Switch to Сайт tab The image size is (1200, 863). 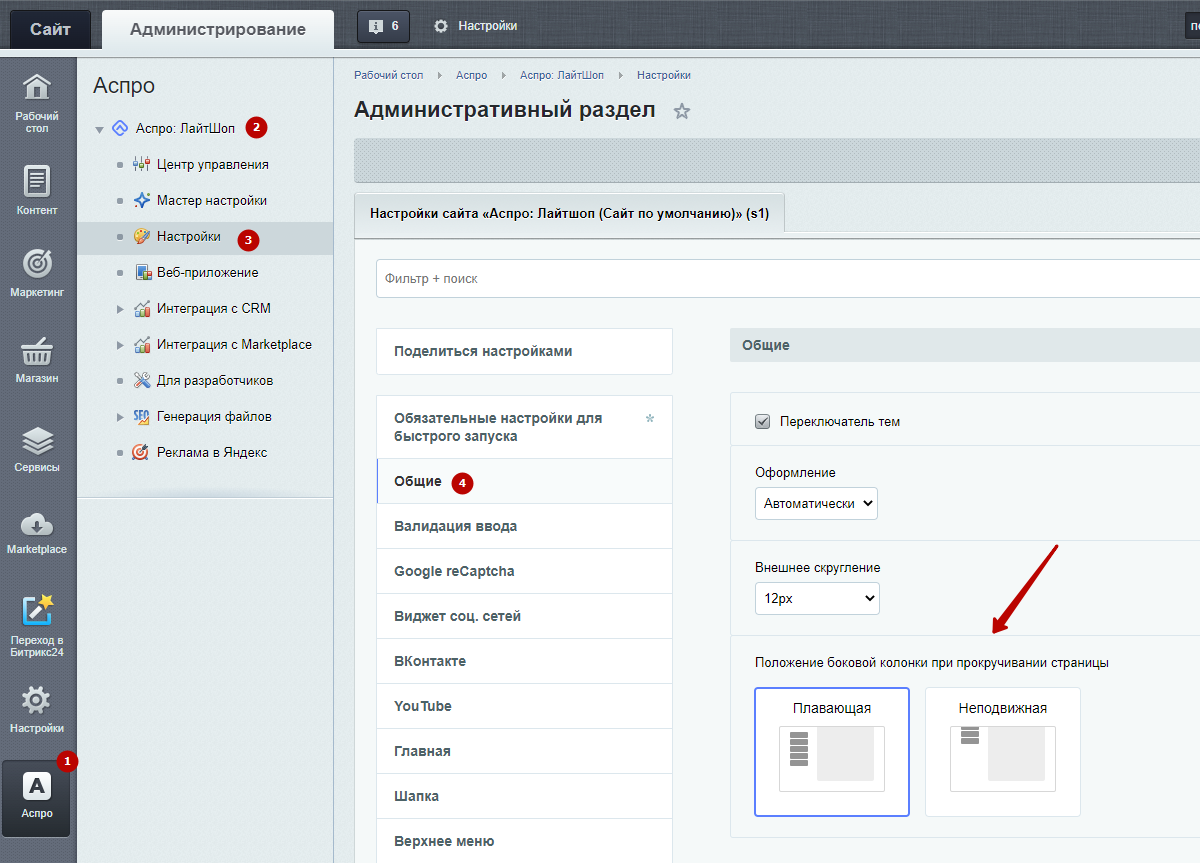tap(50, 29)
